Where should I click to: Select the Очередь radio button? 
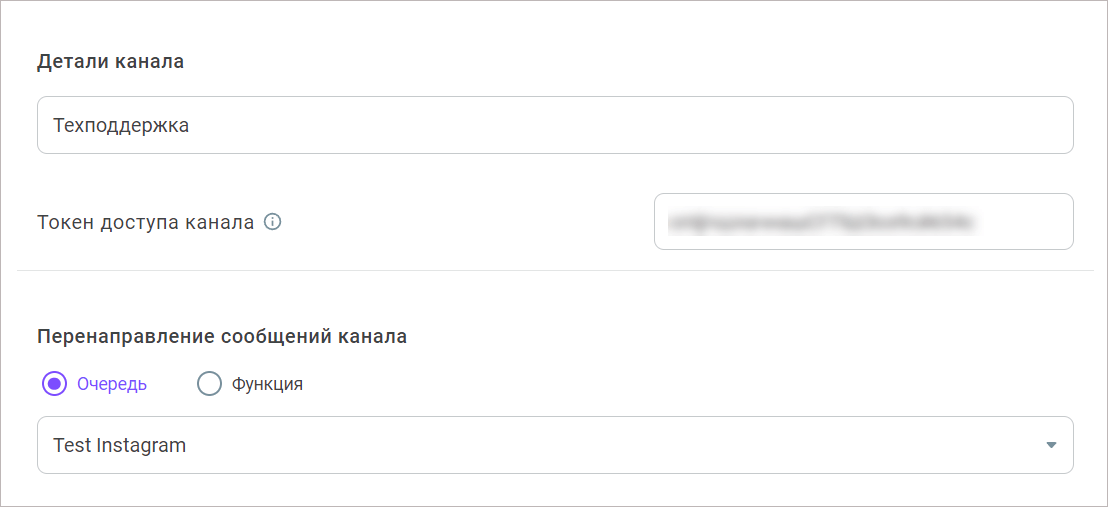pyautogui.click(x=54, y=384)
